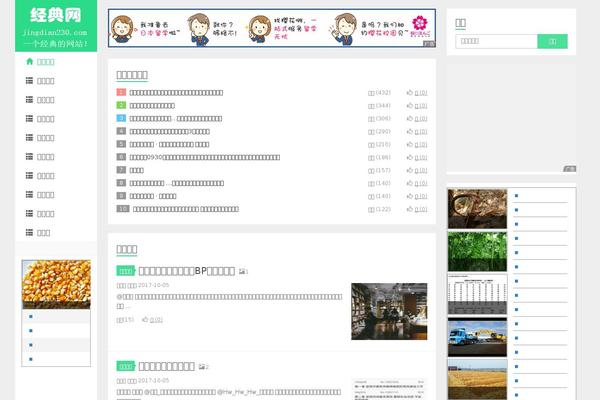
Task: Open the corn kernels thumbnail in the left sidebar
Action: (56, 284)
